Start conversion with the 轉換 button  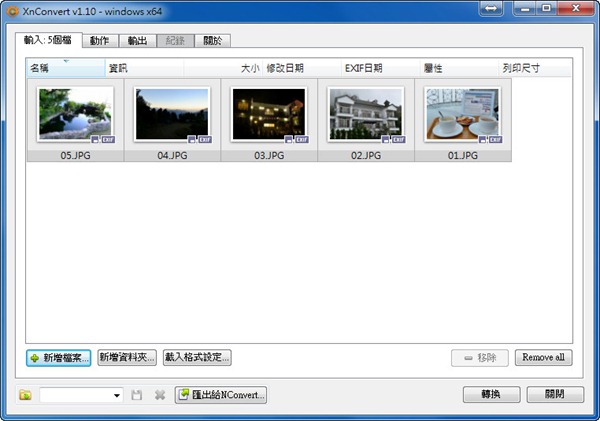[491, 394]
